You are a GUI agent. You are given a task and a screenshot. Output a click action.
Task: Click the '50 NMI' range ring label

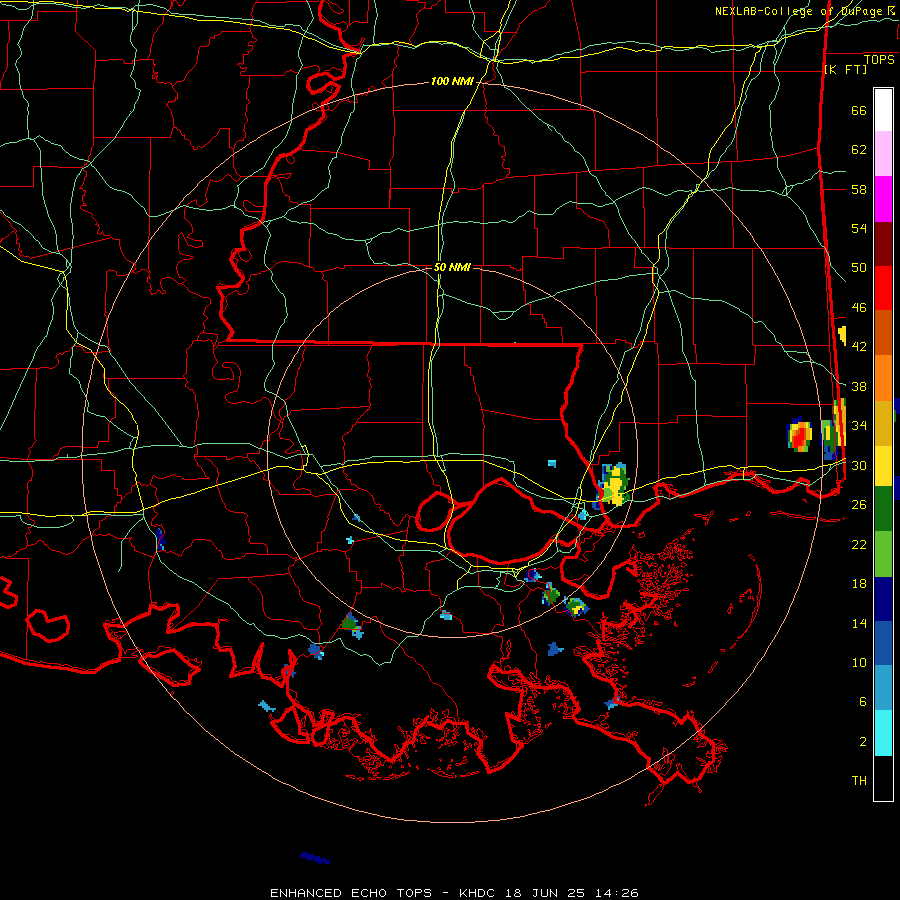click(452, 267)
